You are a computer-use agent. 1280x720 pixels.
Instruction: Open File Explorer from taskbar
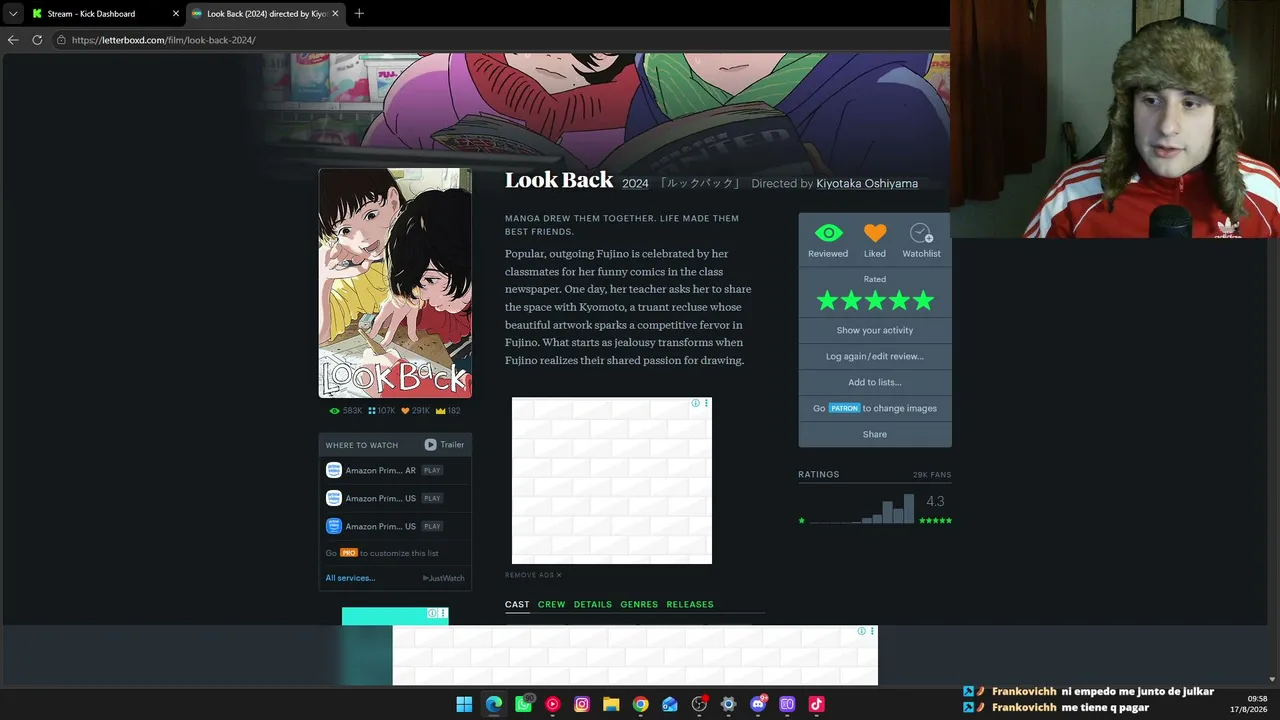(x=611, y=704)
